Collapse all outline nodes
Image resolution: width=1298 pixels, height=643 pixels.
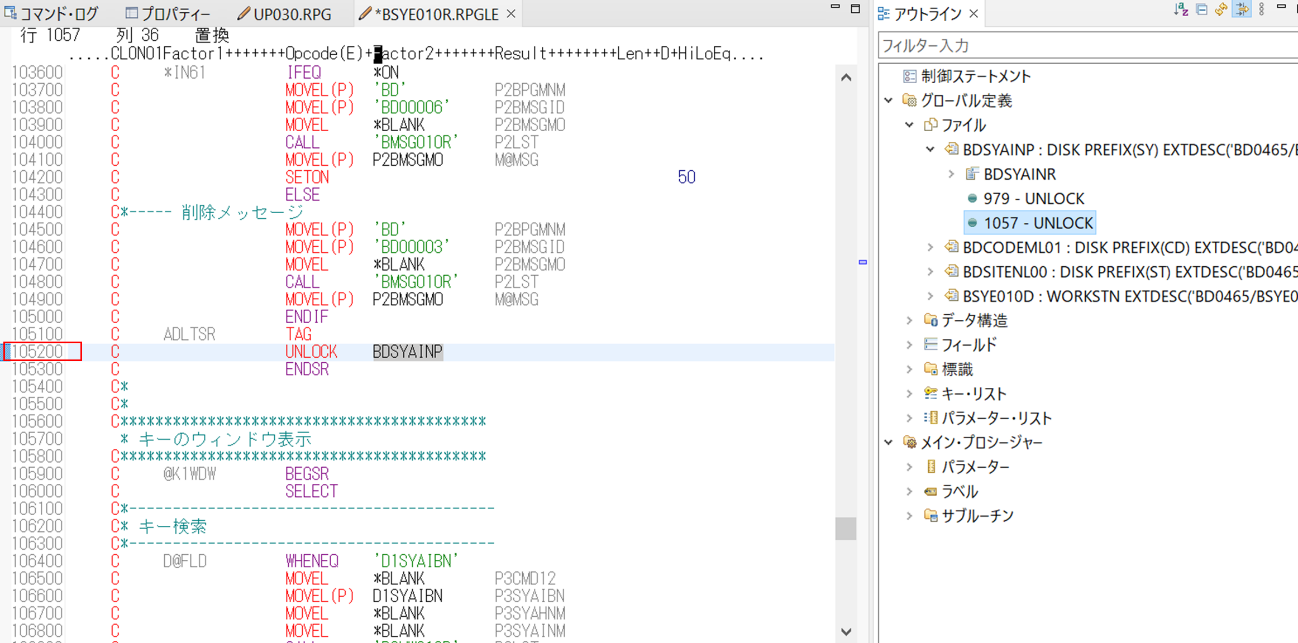(1201, 10)
